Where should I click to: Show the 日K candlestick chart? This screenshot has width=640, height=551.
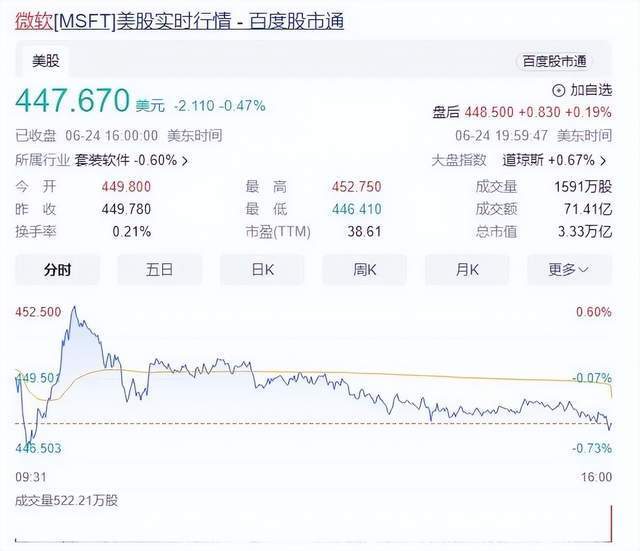(262, 269)
